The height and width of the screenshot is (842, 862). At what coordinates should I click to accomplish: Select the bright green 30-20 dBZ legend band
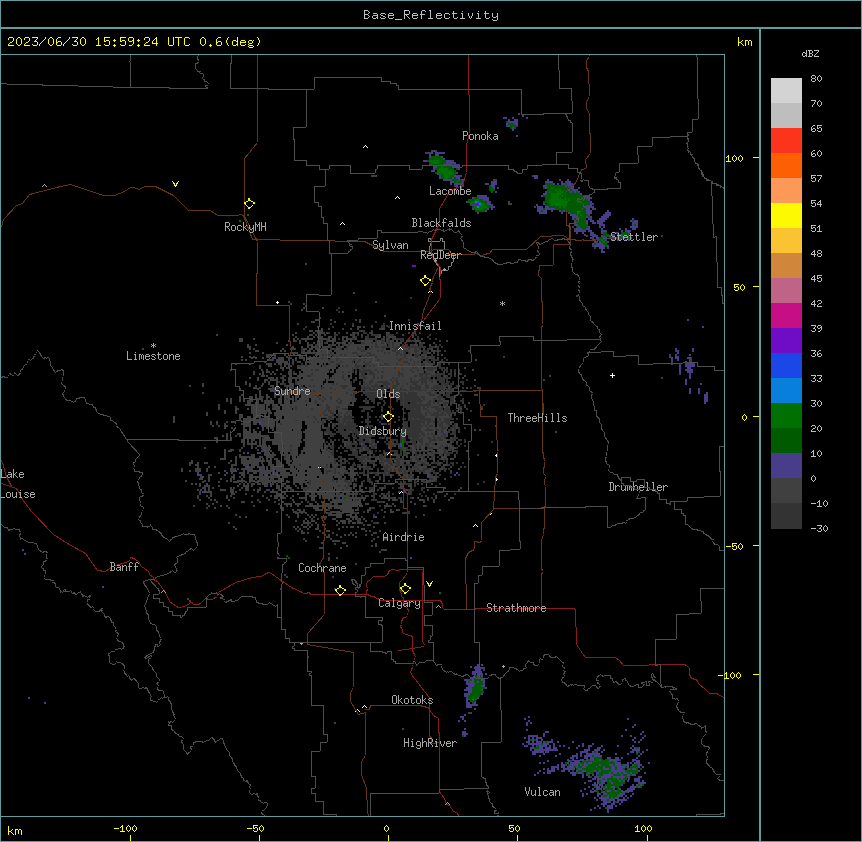[786, 416]
